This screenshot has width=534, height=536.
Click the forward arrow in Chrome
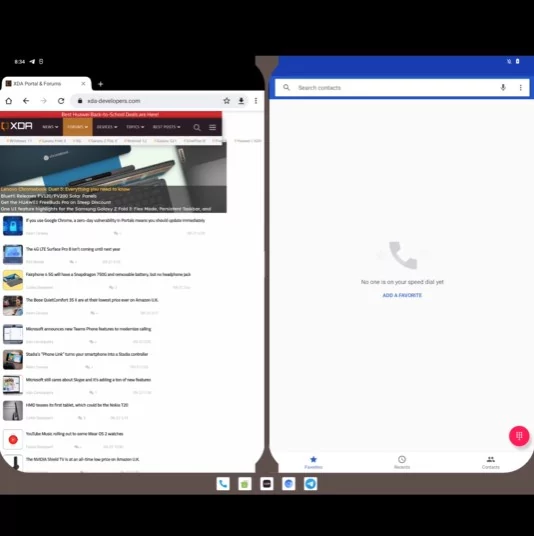(x=43, y=101)
